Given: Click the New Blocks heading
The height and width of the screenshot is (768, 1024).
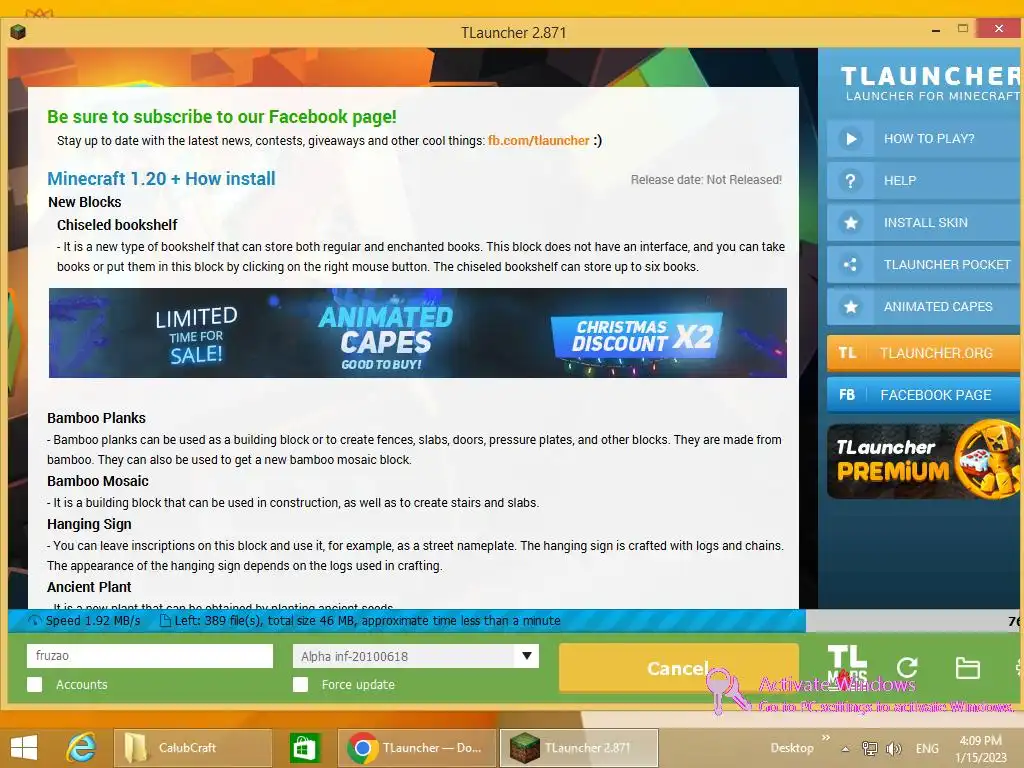Looking at the screenshot, I should 85,202.
